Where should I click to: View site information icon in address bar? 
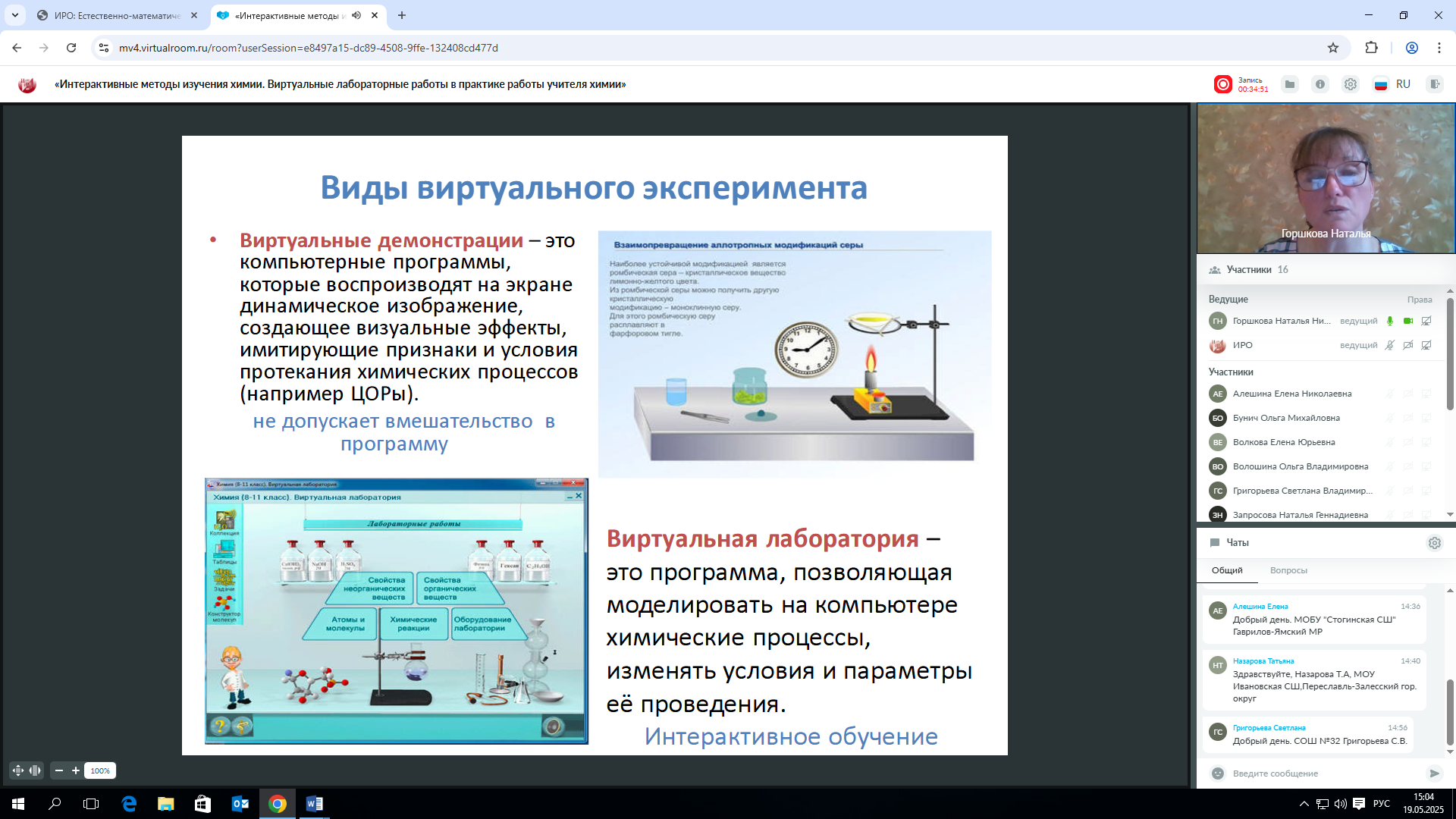tap(104, 48)
